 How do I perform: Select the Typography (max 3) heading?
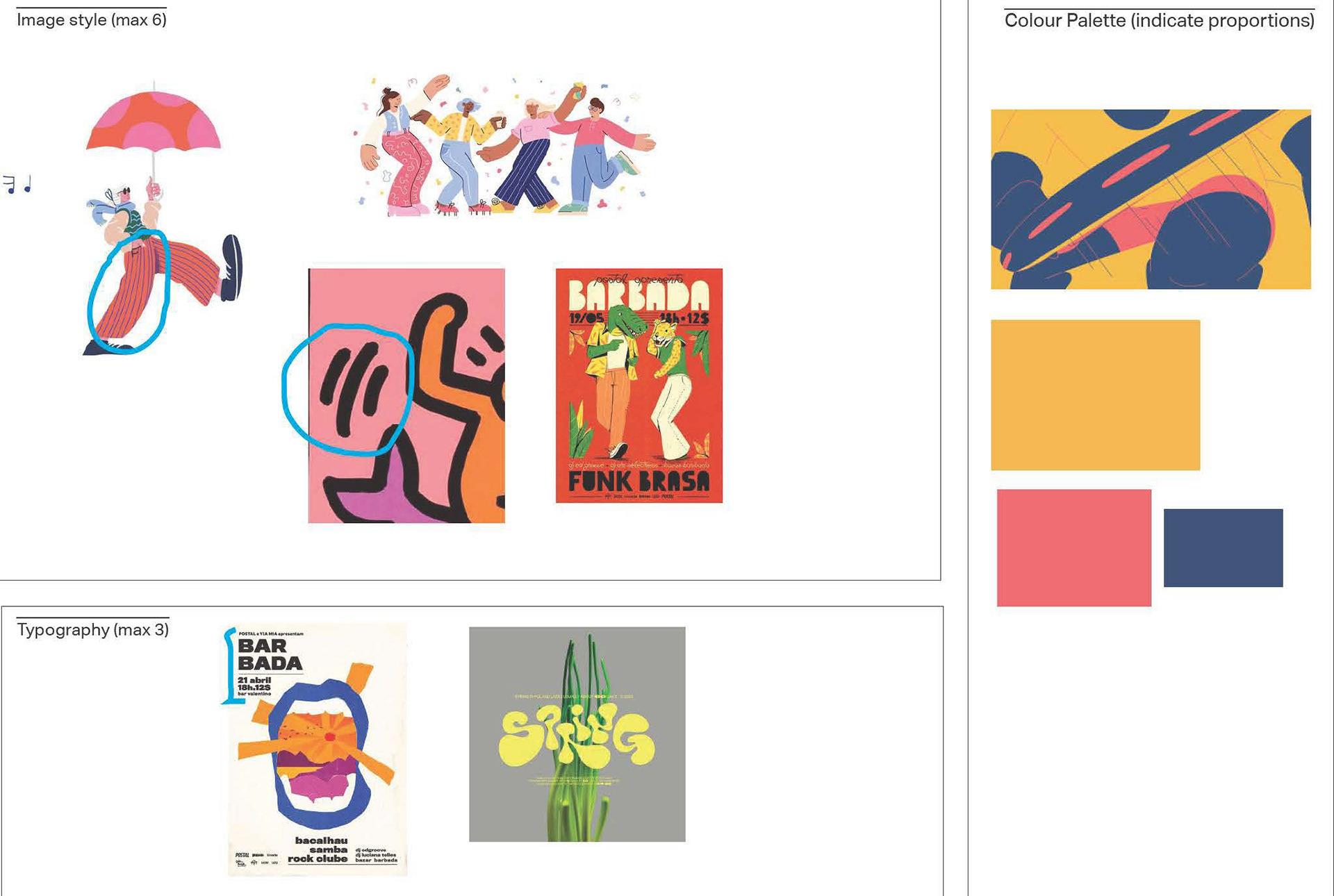[x=93, y=629]
